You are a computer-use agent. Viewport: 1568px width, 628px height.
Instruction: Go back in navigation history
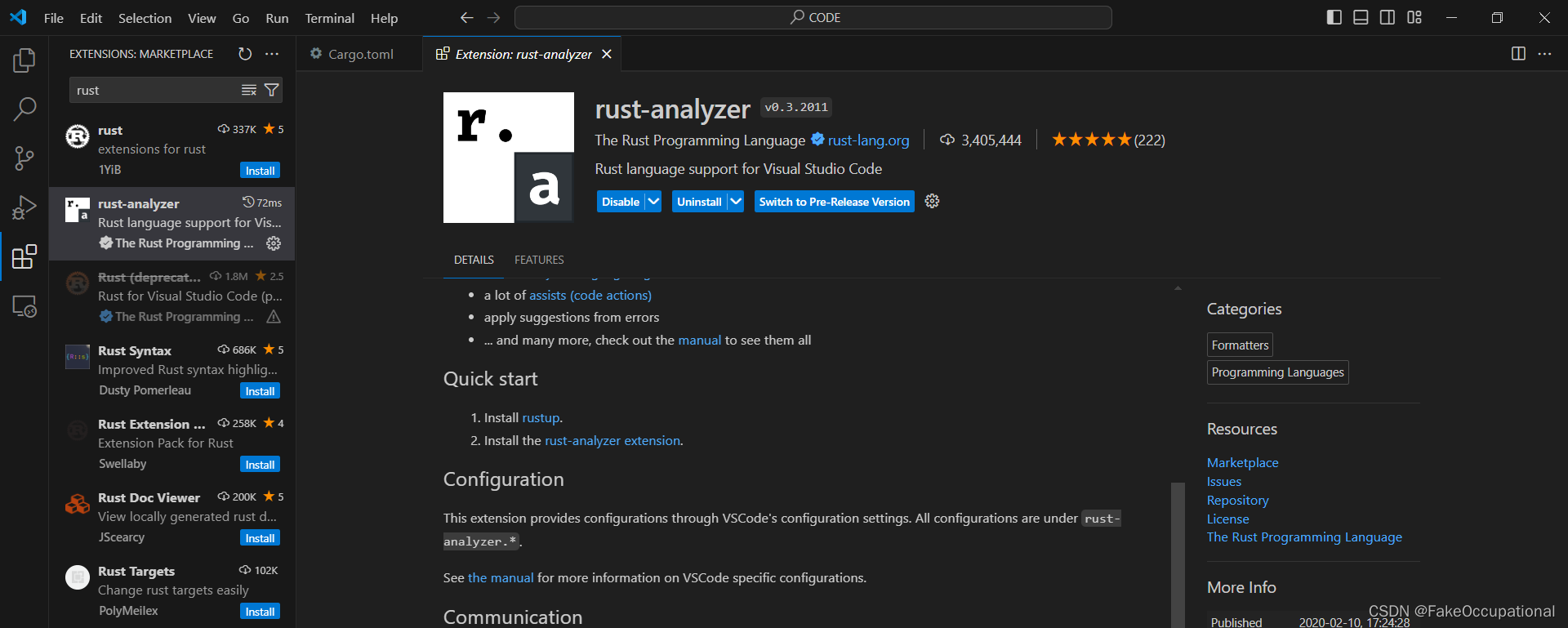466,17
